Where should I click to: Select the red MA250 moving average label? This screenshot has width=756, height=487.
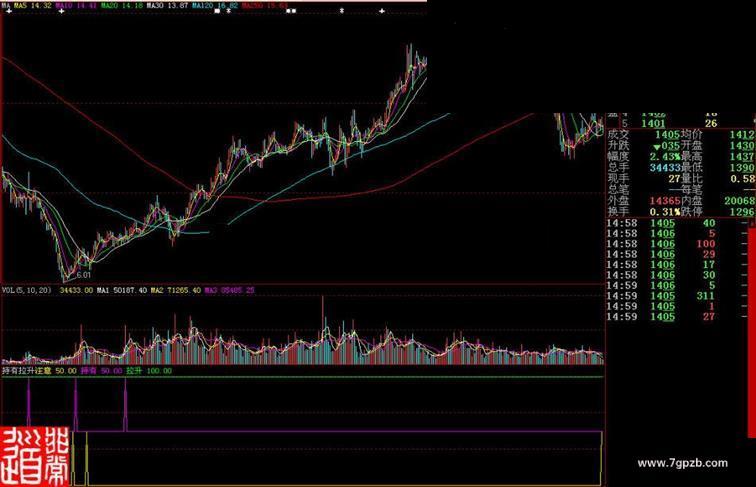pos(265,6)
